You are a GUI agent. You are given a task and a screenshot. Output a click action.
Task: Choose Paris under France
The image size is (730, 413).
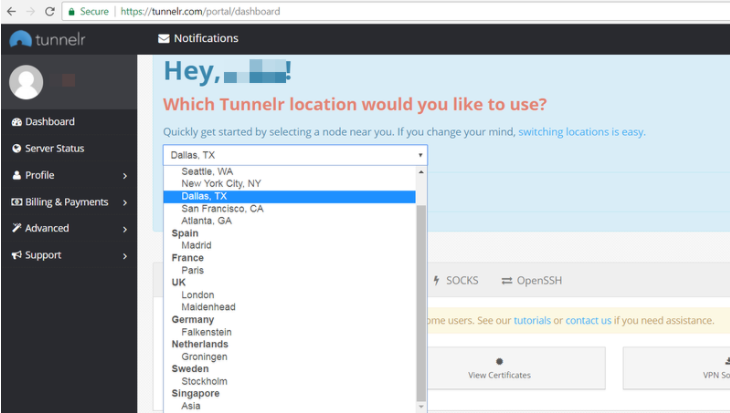[x=290, y=270]
